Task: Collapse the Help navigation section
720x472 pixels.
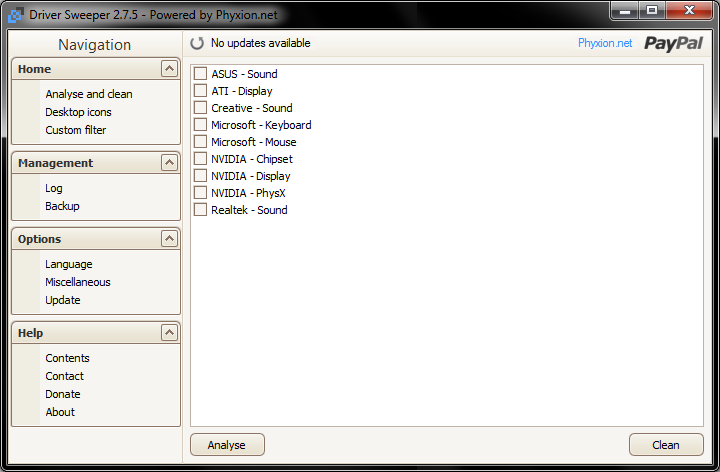Action: [x=169, y=332]
